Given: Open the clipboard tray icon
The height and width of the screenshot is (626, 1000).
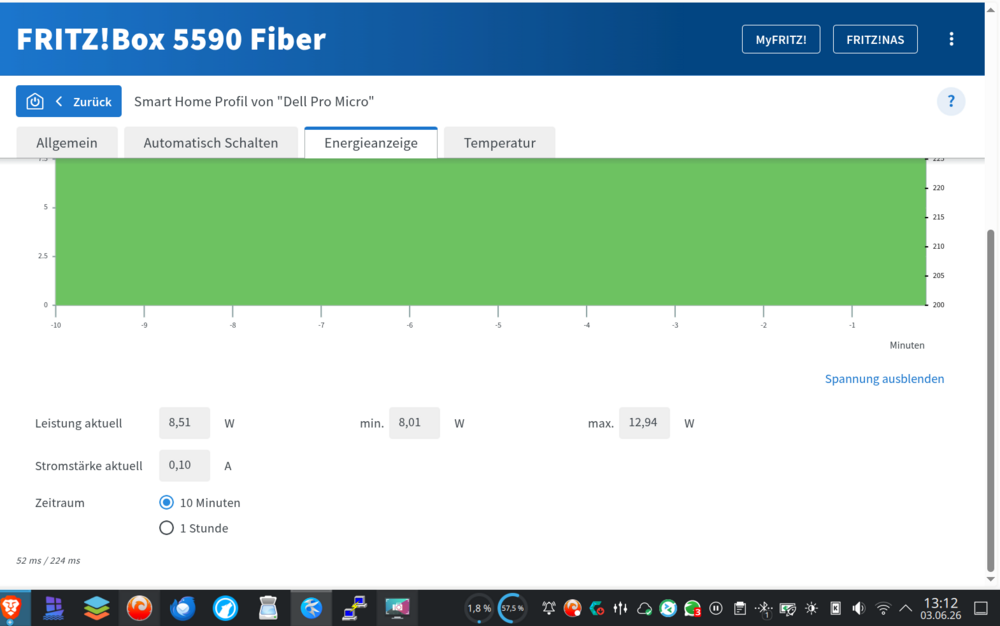Looking at the screenshot, I should [740, 608].
